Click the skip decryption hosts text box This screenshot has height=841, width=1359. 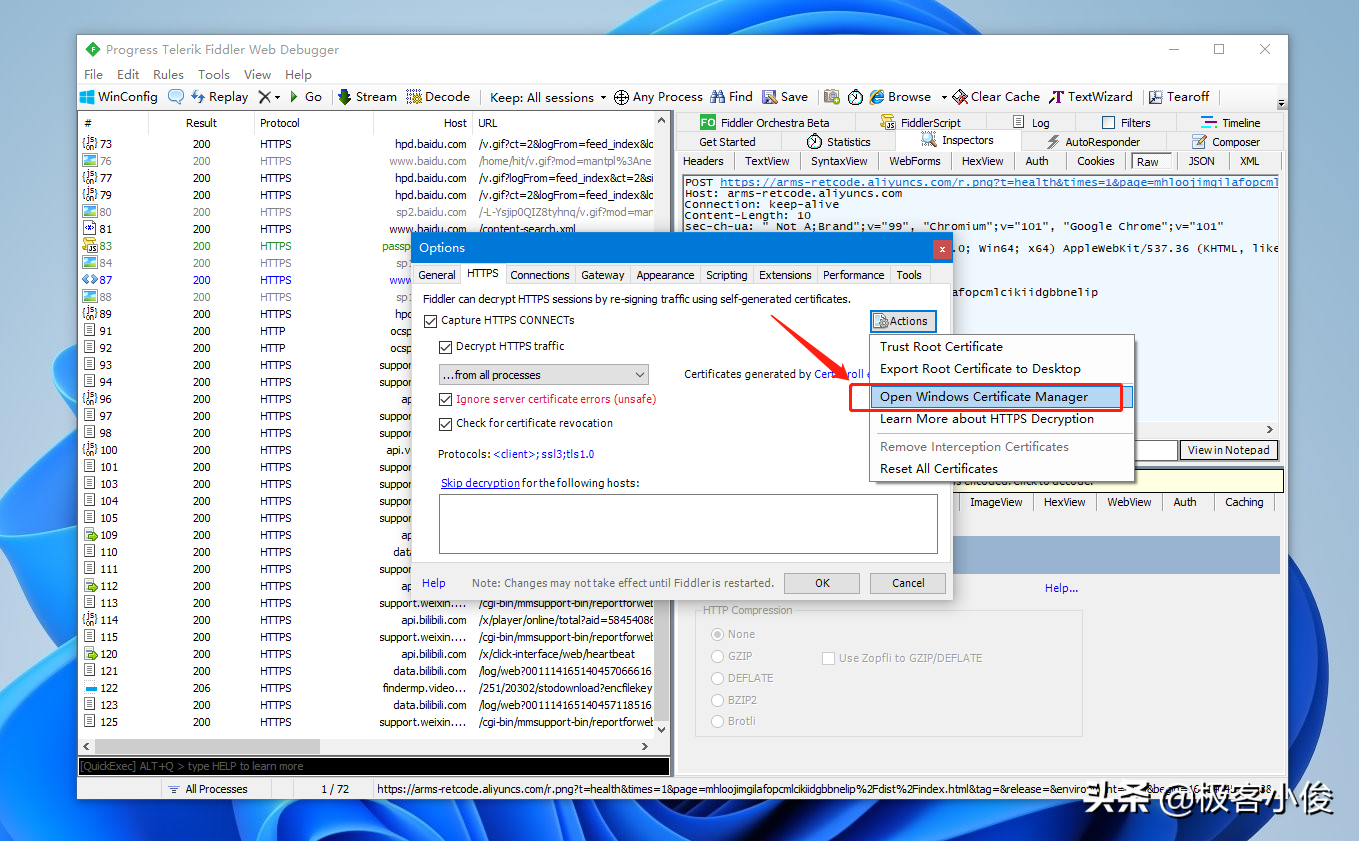pyautogui.click(x=688, y=524)
